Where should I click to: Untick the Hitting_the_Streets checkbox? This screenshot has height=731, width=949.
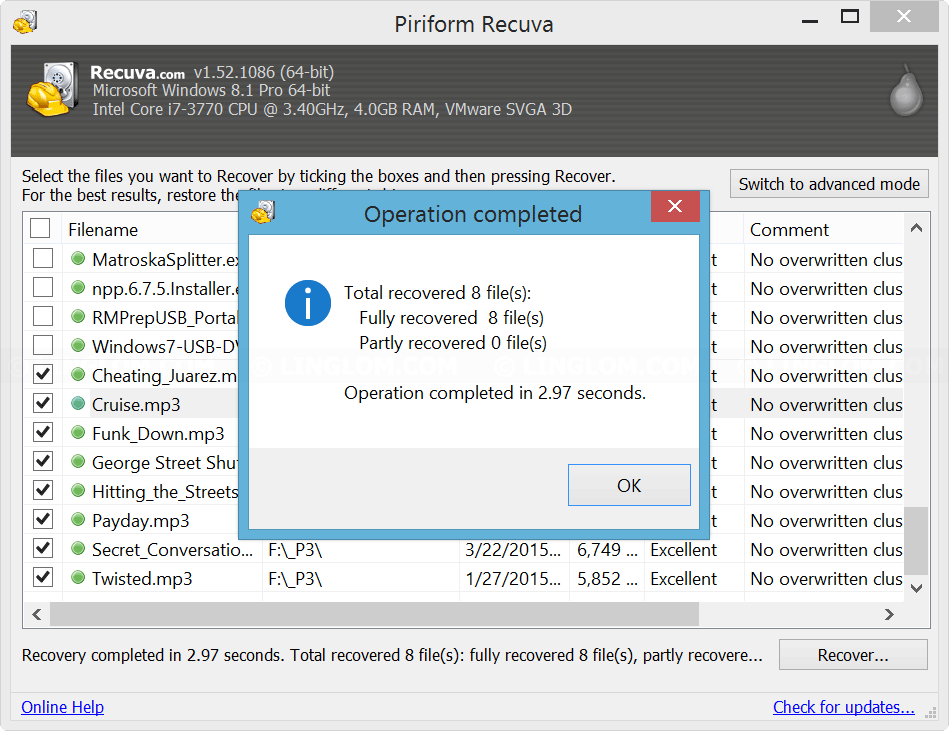[42, 490]
